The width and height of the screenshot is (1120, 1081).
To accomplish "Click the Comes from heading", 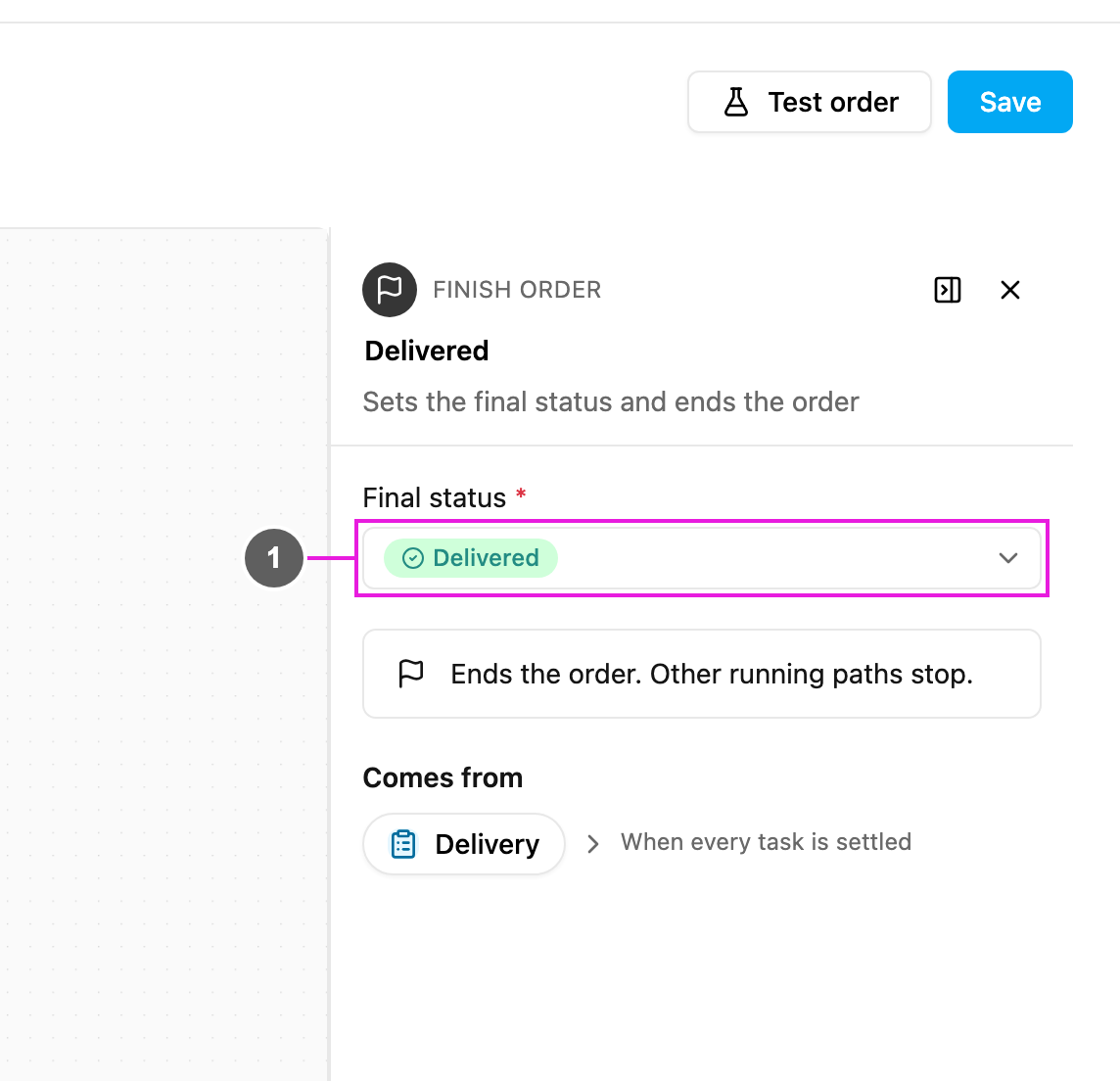I will 443,777.
